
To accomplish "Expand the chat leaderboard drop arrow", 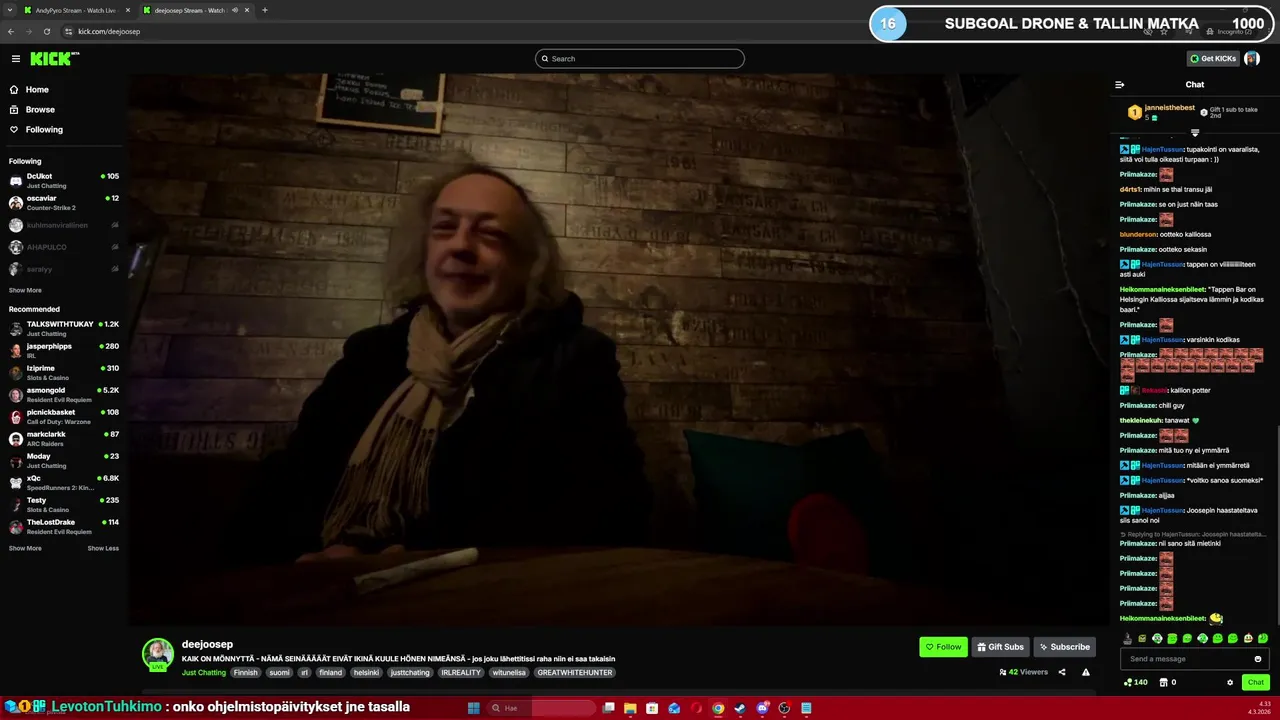I will (x=1195, y=132).
